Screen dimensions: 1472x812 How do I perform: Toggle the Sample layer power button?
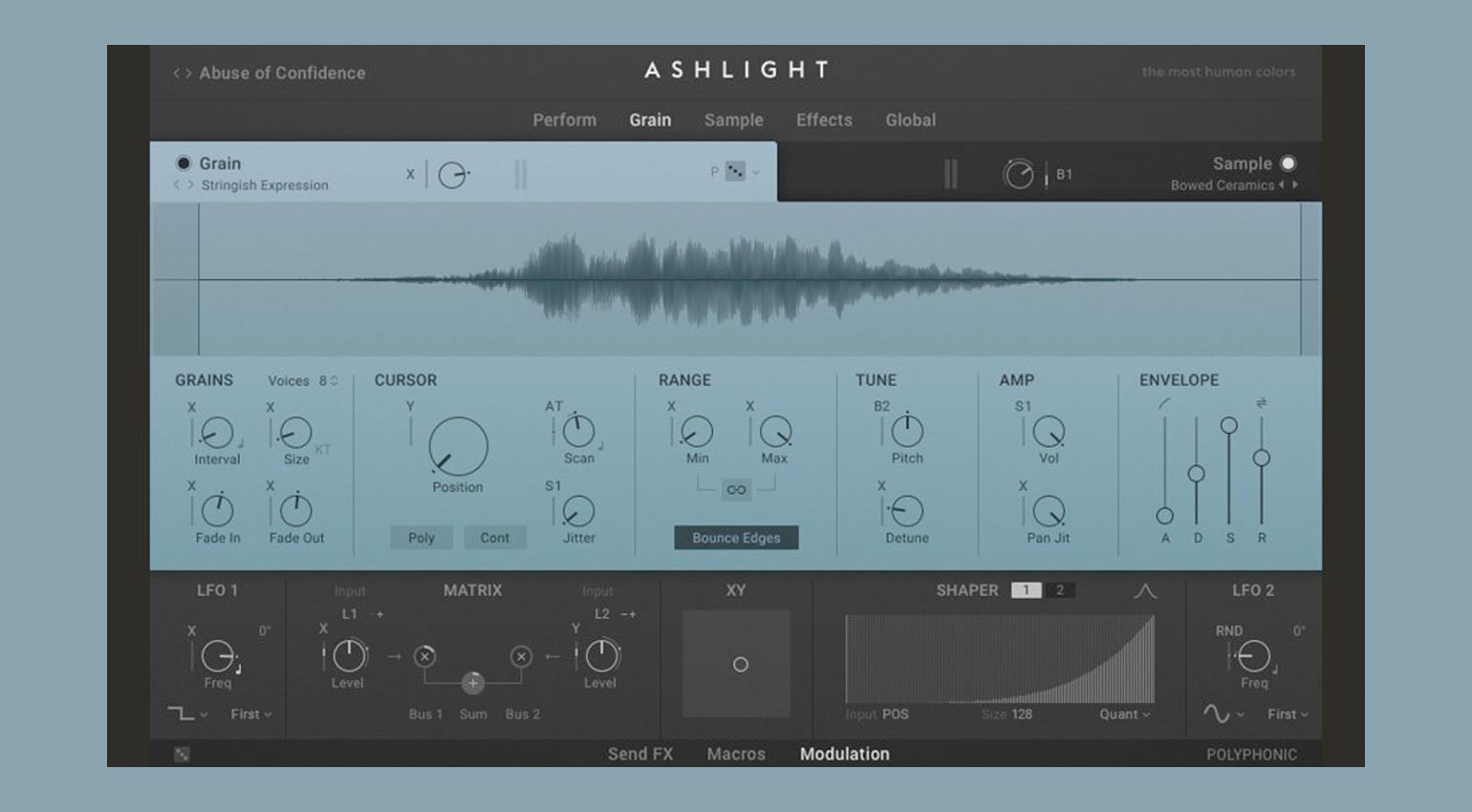(x=1288, y=163)
